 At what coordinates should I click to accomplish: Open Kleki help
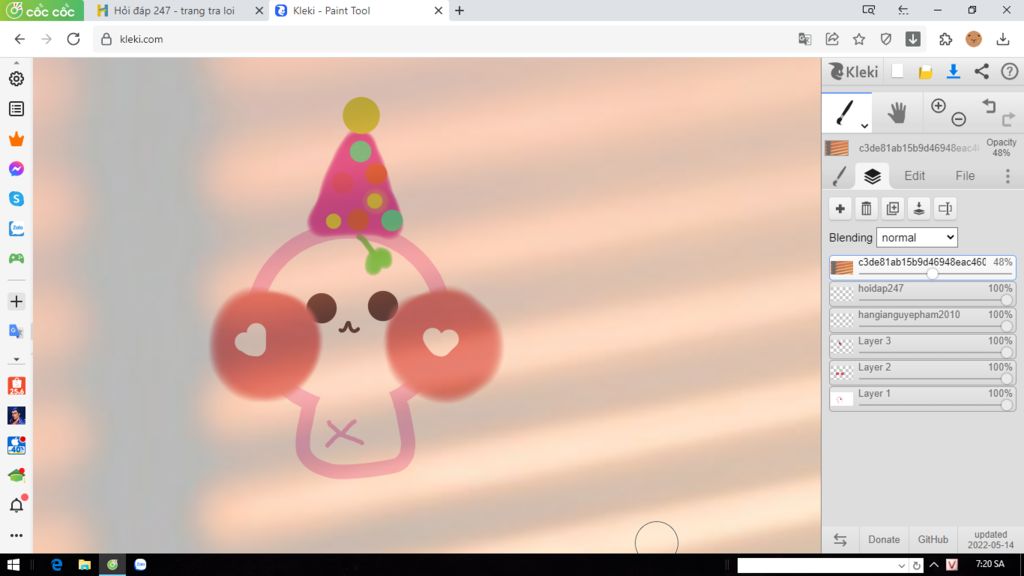coord(1010,71)
